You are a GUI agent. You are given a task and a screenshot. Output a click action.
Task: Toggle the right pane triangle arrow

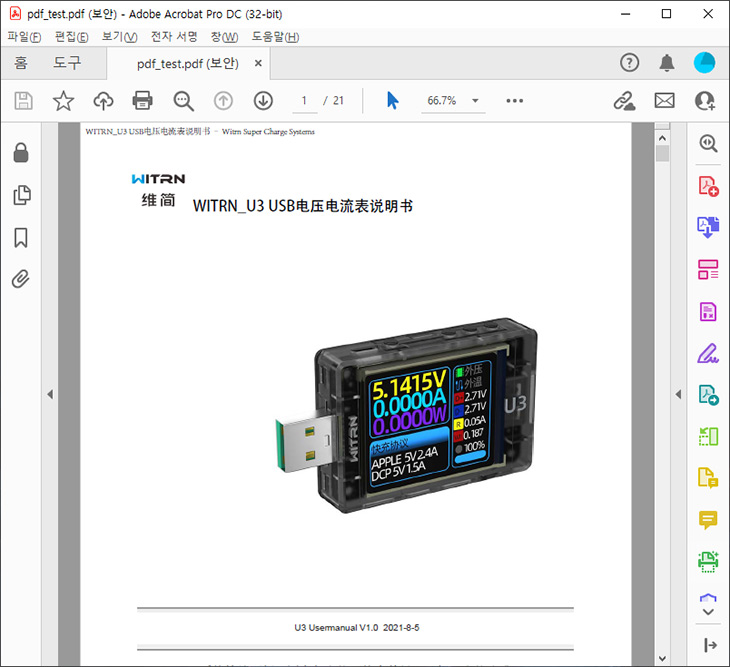click(678, 394)
